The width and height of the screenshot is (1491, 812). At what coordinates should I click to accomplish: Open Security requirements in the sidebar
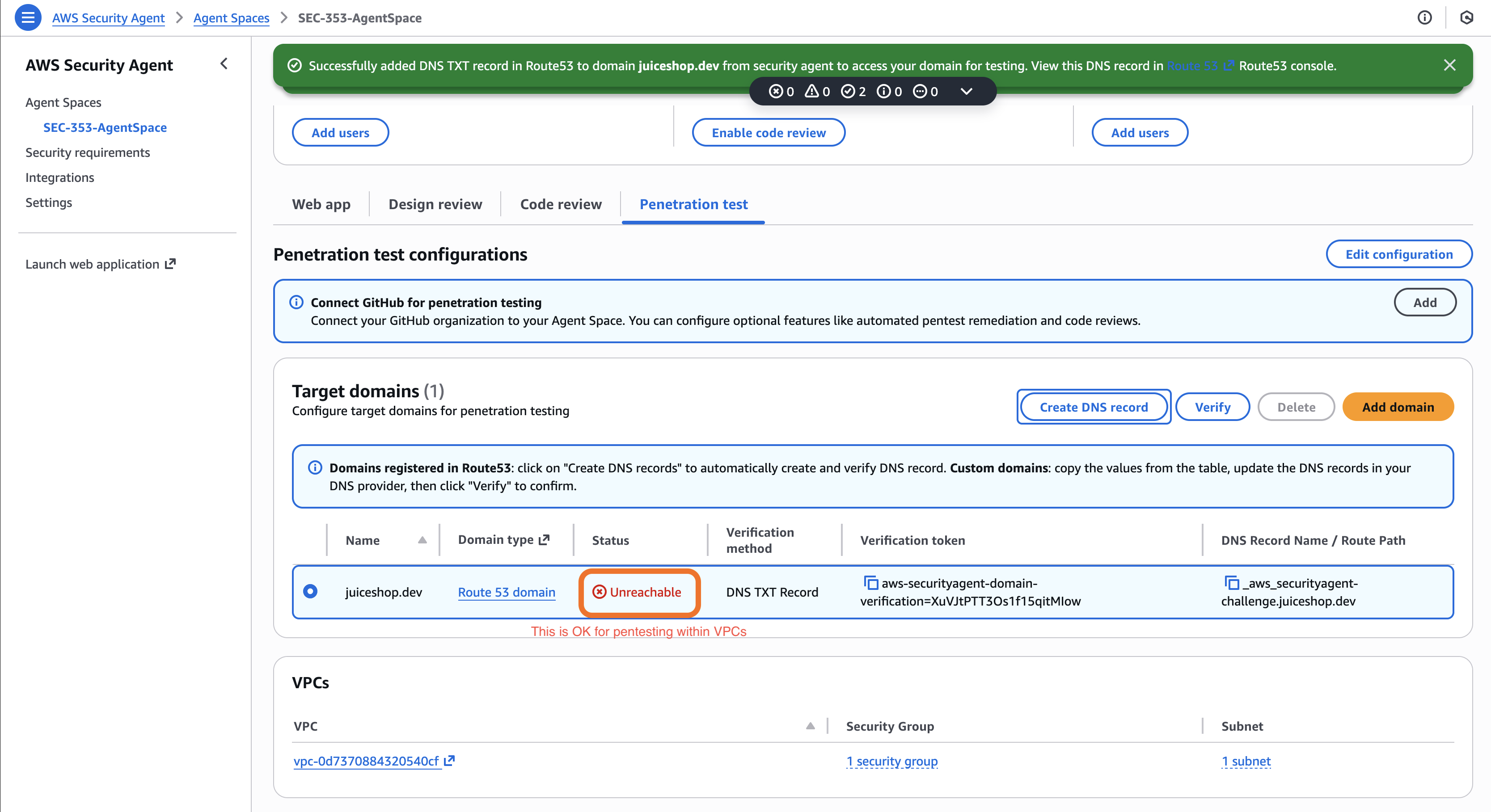pyautogui.click(x=87, y=152)
